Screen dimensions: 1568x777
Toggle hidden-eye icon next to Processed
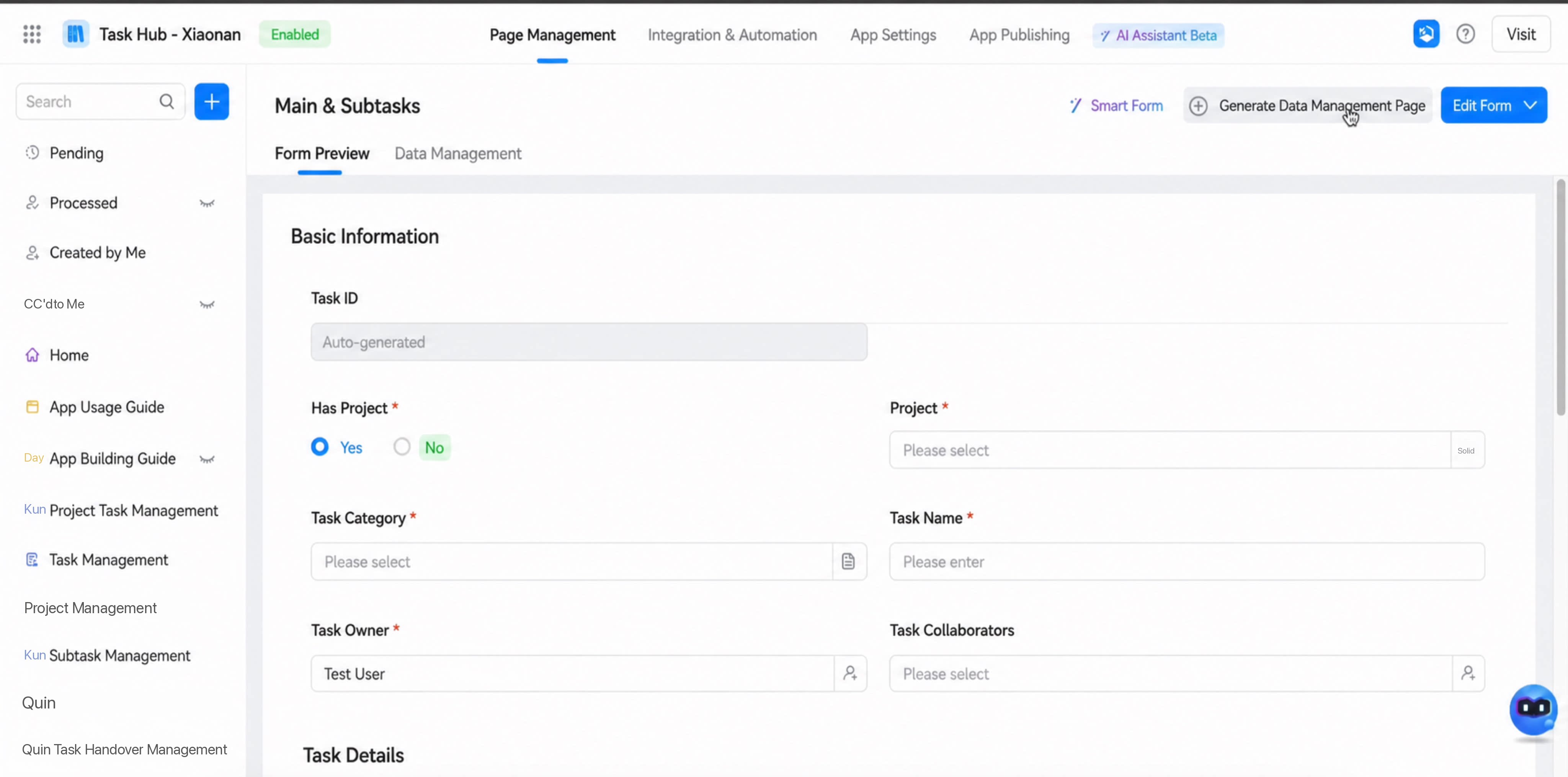[x=207, y=203]
